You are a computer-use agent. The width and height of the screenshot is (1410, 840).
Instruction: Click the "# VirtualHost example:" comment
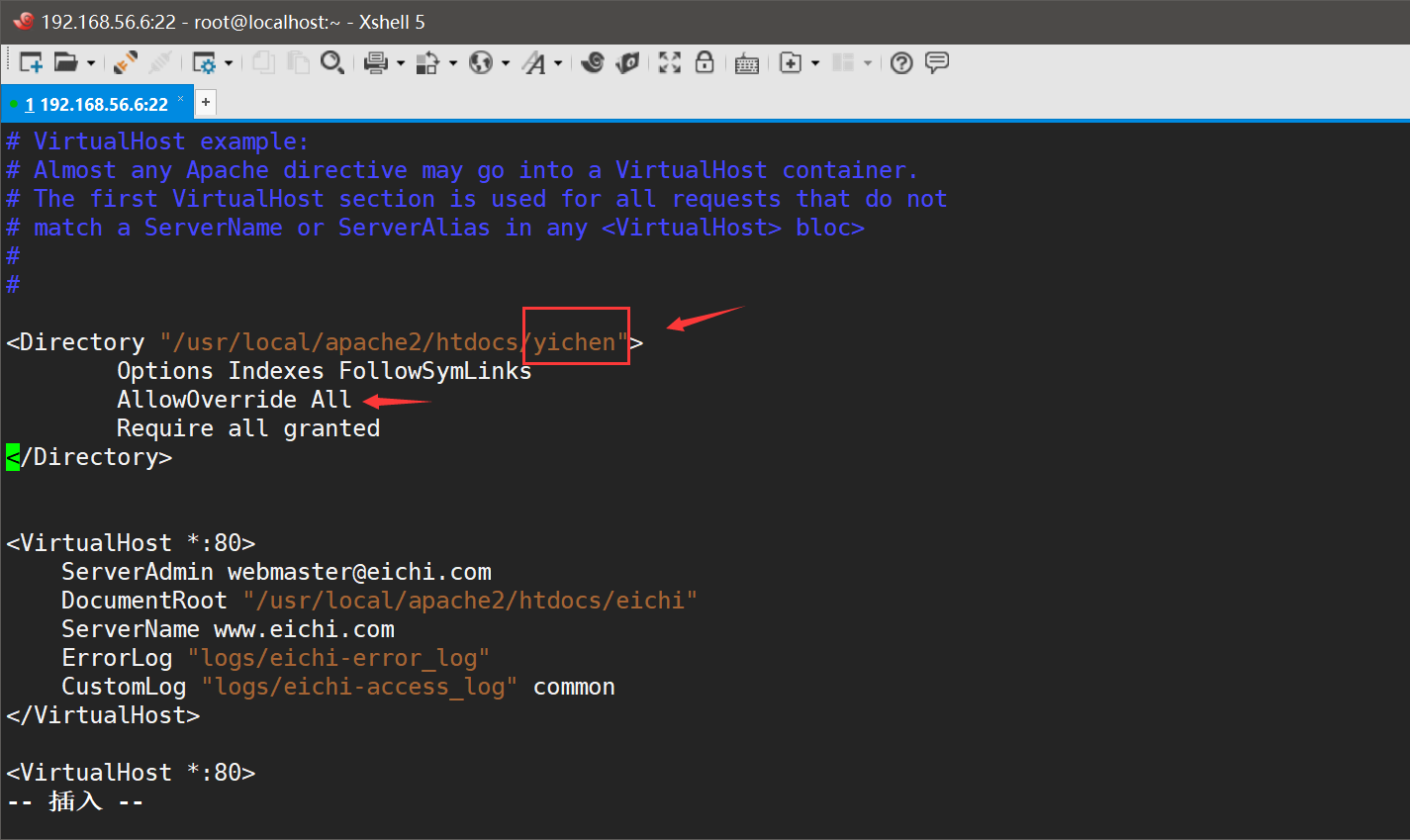point(157,141)
